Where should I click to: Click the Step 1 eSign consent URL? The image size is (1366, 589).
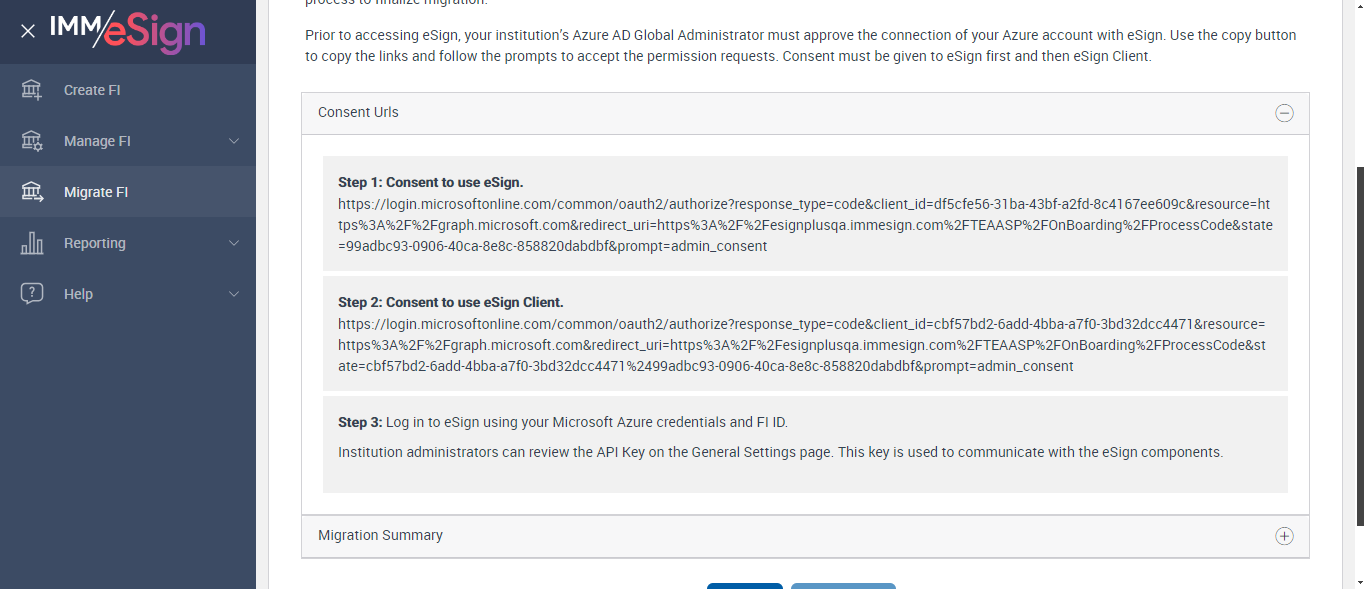click(805, 225)
